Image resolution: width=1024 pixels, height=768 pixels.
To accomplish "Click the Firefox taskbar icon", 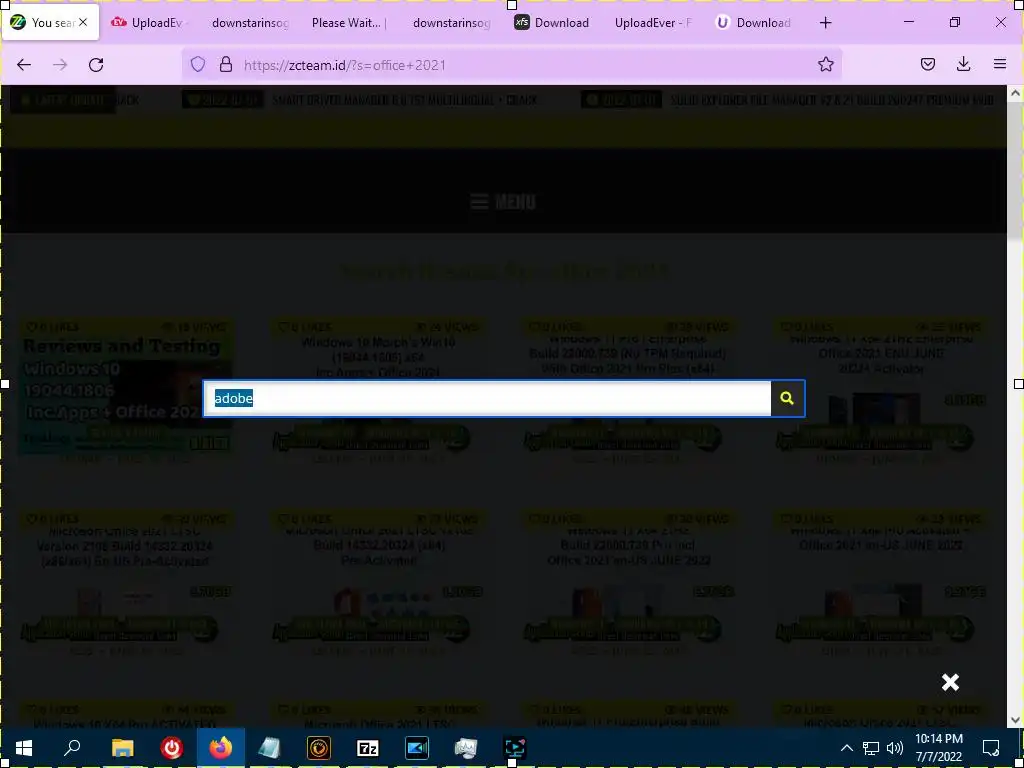I will (x=221, y=748).
